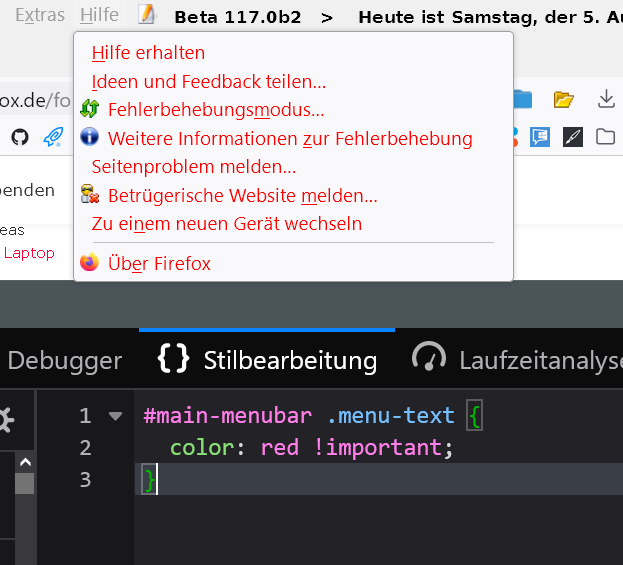The width and height of the screenshot is (623, 565).
Task: Open the Extras menu
Action: pyautogui.click(x=40, y=15)
